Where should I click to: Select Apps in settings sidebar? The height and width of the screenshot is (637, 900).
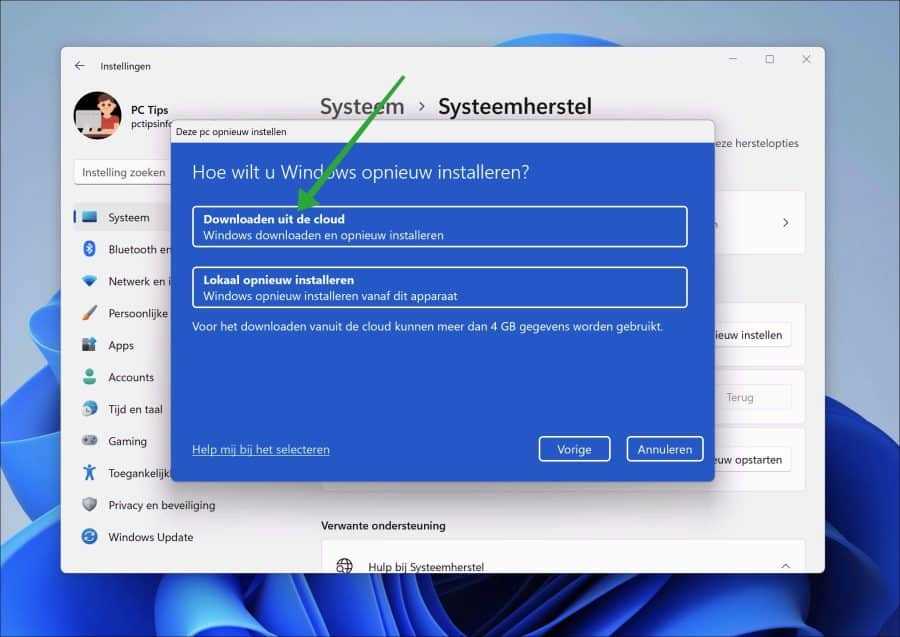121,345
